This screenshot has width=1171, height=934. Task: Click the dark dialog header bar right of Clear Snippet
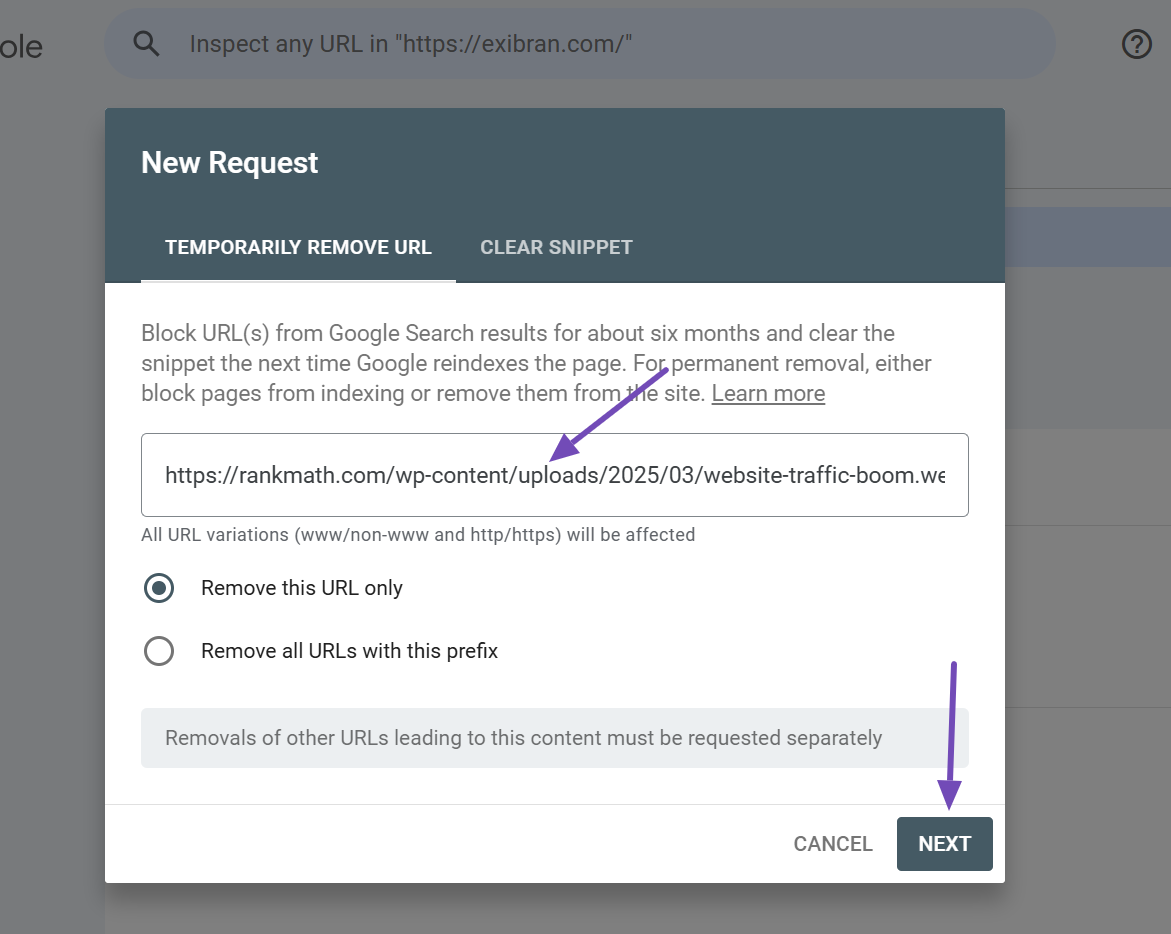coord(820,247)
